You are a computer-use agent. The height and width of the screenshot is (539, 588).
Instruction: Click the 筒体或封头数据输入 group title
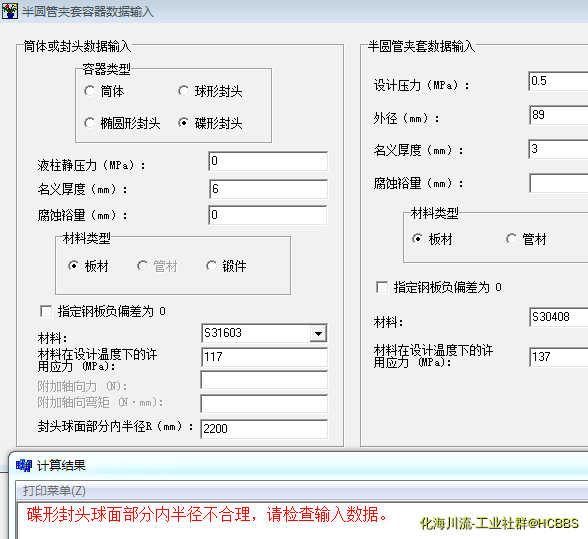[x=77, y=46]
